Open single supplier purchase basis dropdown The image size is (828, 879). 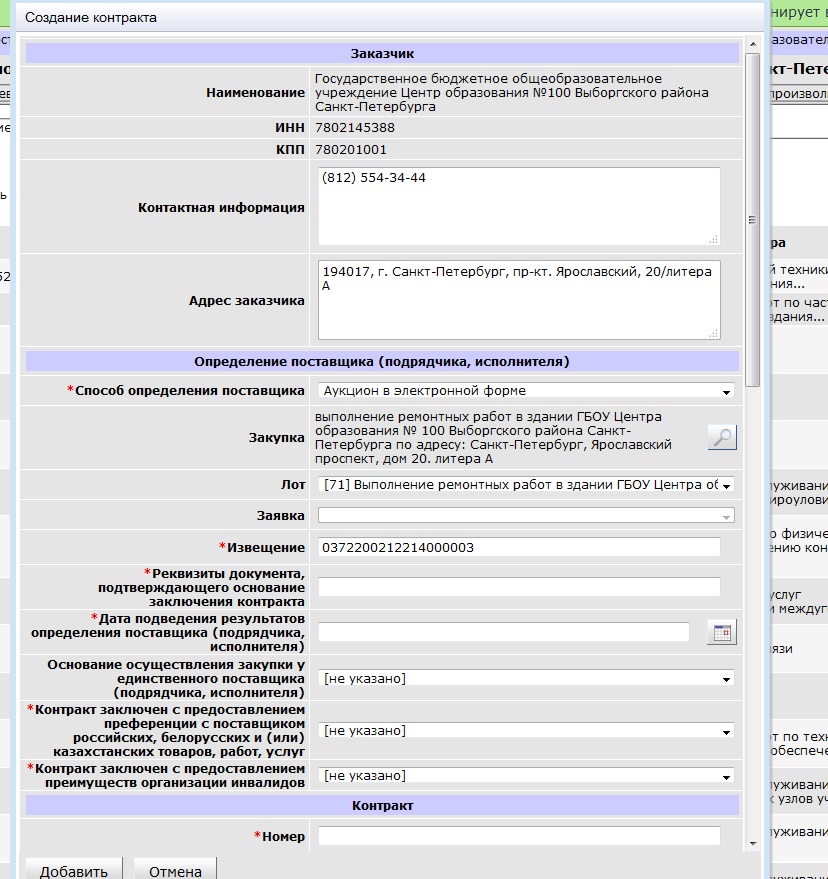pyautogui.click(x=526, y=679)
